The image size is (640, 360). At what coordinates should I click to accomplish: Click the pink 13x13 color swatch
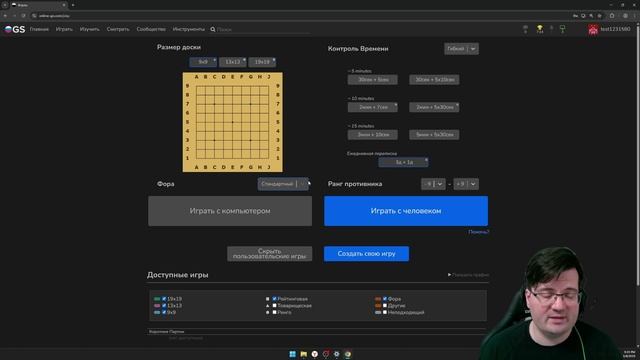coord(157,305)
